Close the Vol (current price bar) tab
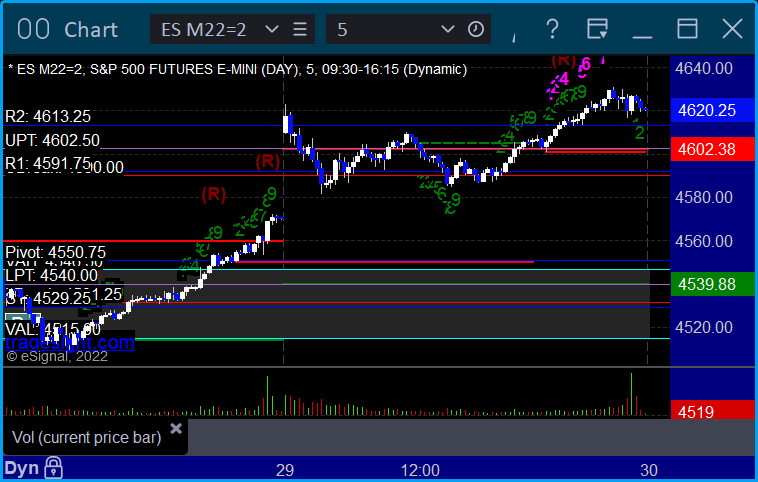This screenshot has height=482, width=758. point(176,428)
